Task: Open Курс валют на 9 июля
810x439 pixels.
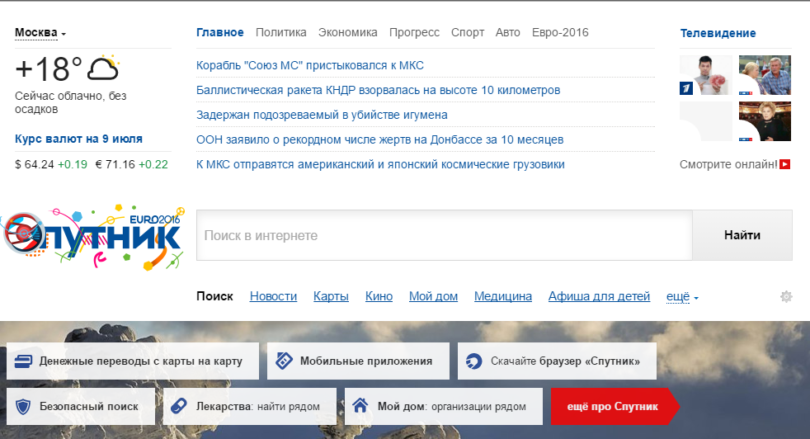Action: coord(79,139)
